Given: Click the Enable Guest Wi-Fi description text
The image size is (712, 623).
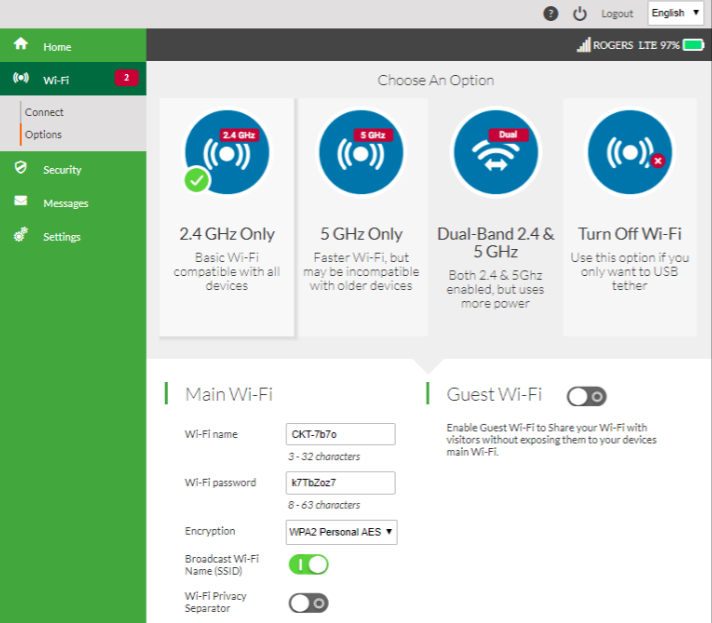Looking at the screenshot, I should click(551, 440).
